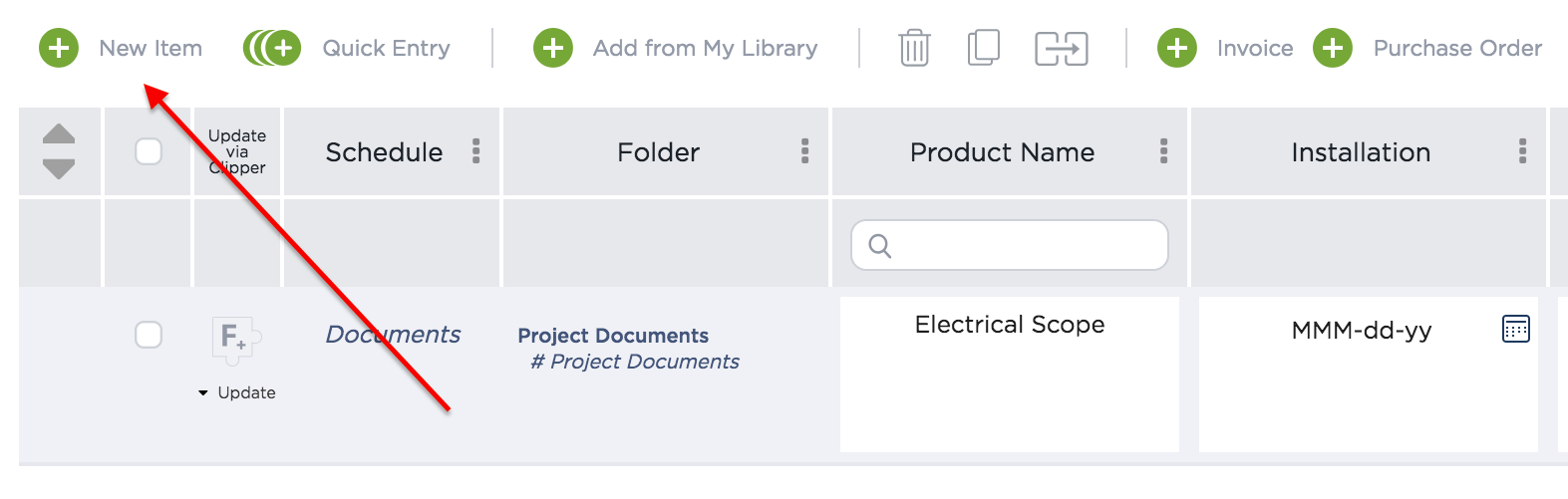Screen dimensions: 1568x499
Task: Expand the Update dropdown under clipper
Action: (237, 392)
